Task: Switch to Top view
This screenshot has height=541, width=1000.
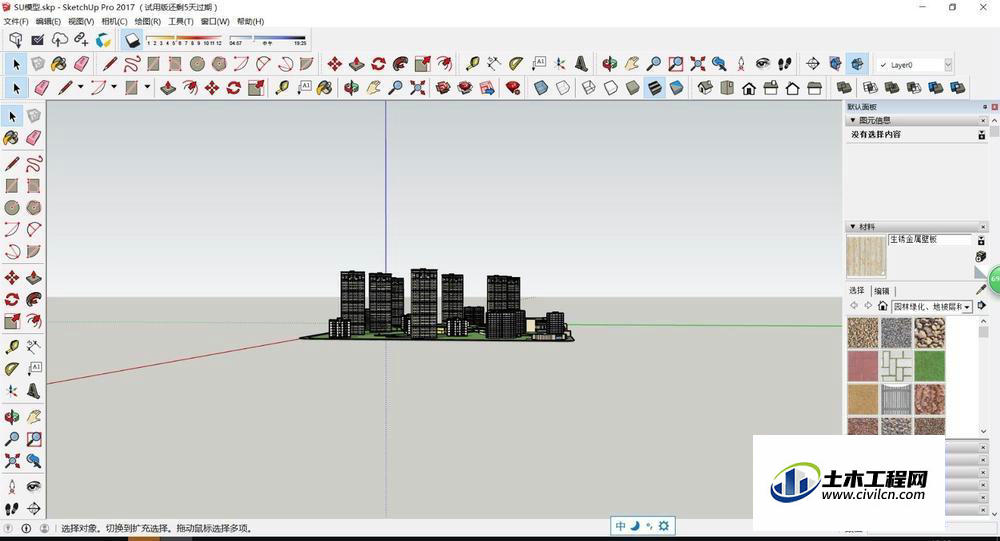Action: 727,87
